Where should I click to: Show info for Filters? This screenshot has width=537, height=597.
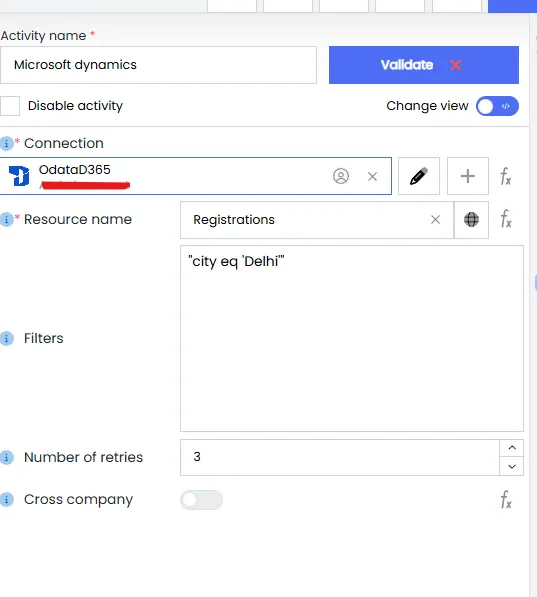point(6,338)
